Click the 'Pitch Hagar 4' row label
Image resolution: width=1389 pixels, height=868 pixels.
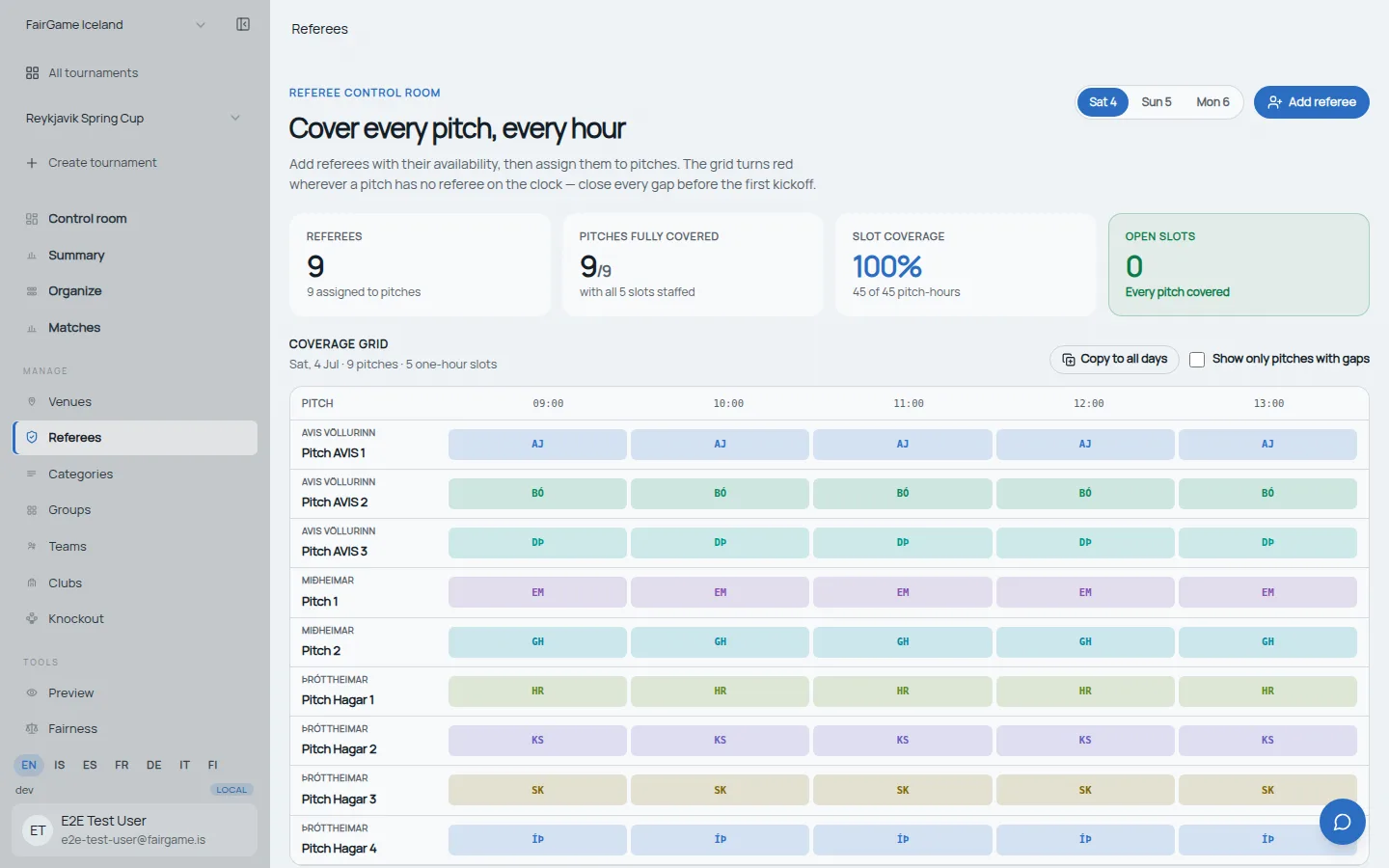click(x=339, y=849)
